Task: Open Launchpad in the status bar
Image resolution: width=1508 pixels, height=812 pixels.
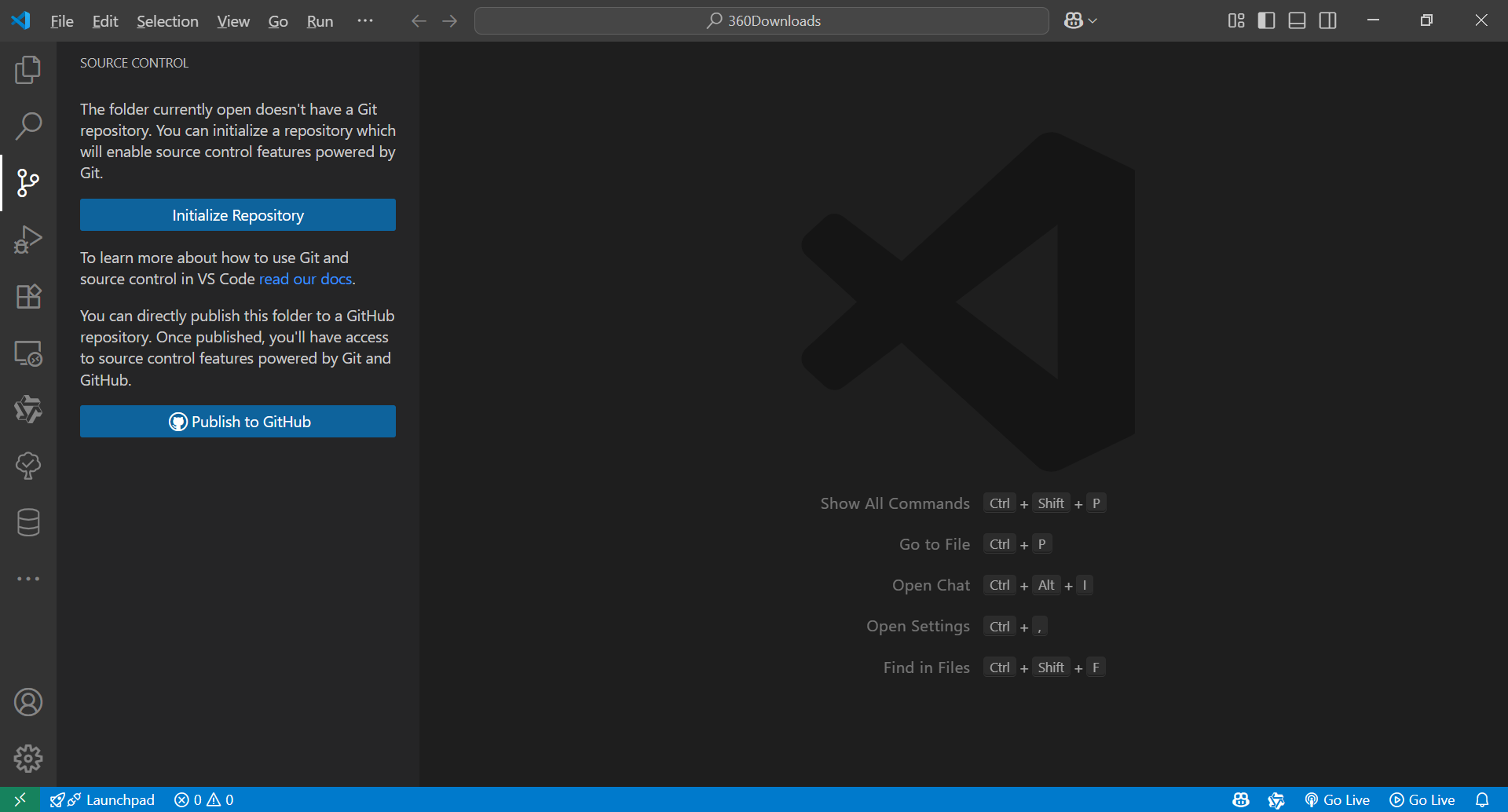Action: [x=102, y=799]
